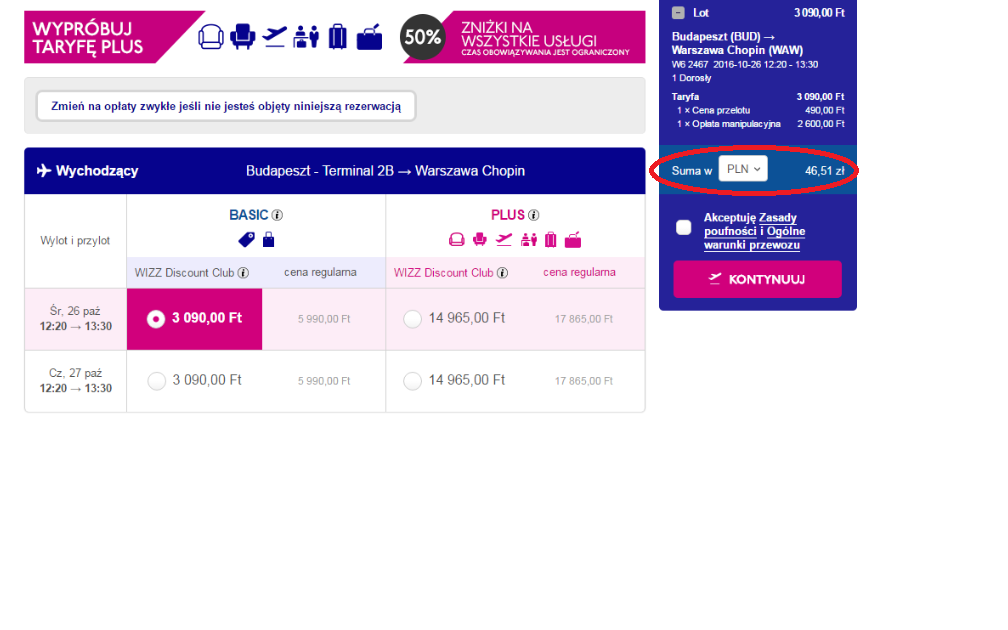Click the Budapeszt - Terminal 2B → Warszawa Chopin header
The image size is (1008, 630).
tap(385, 171)
